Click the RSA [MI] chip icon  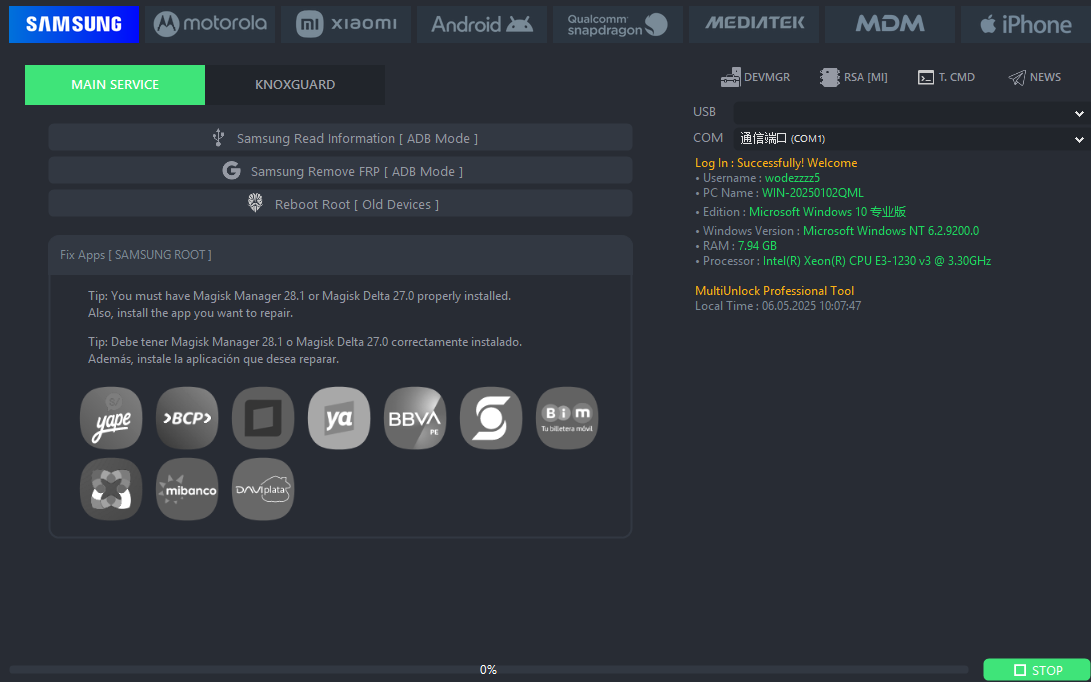(x=853, y=76)
